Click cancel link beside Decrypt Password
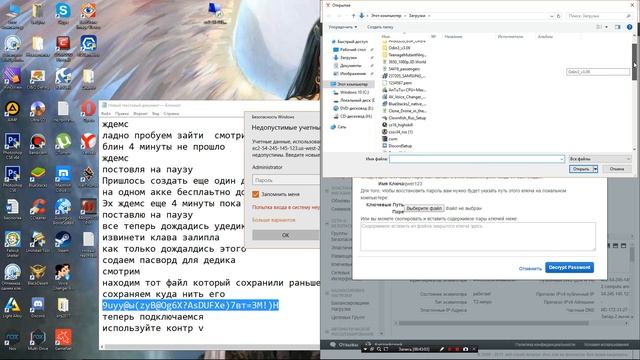The image size is (640, 360). point(530,268)
